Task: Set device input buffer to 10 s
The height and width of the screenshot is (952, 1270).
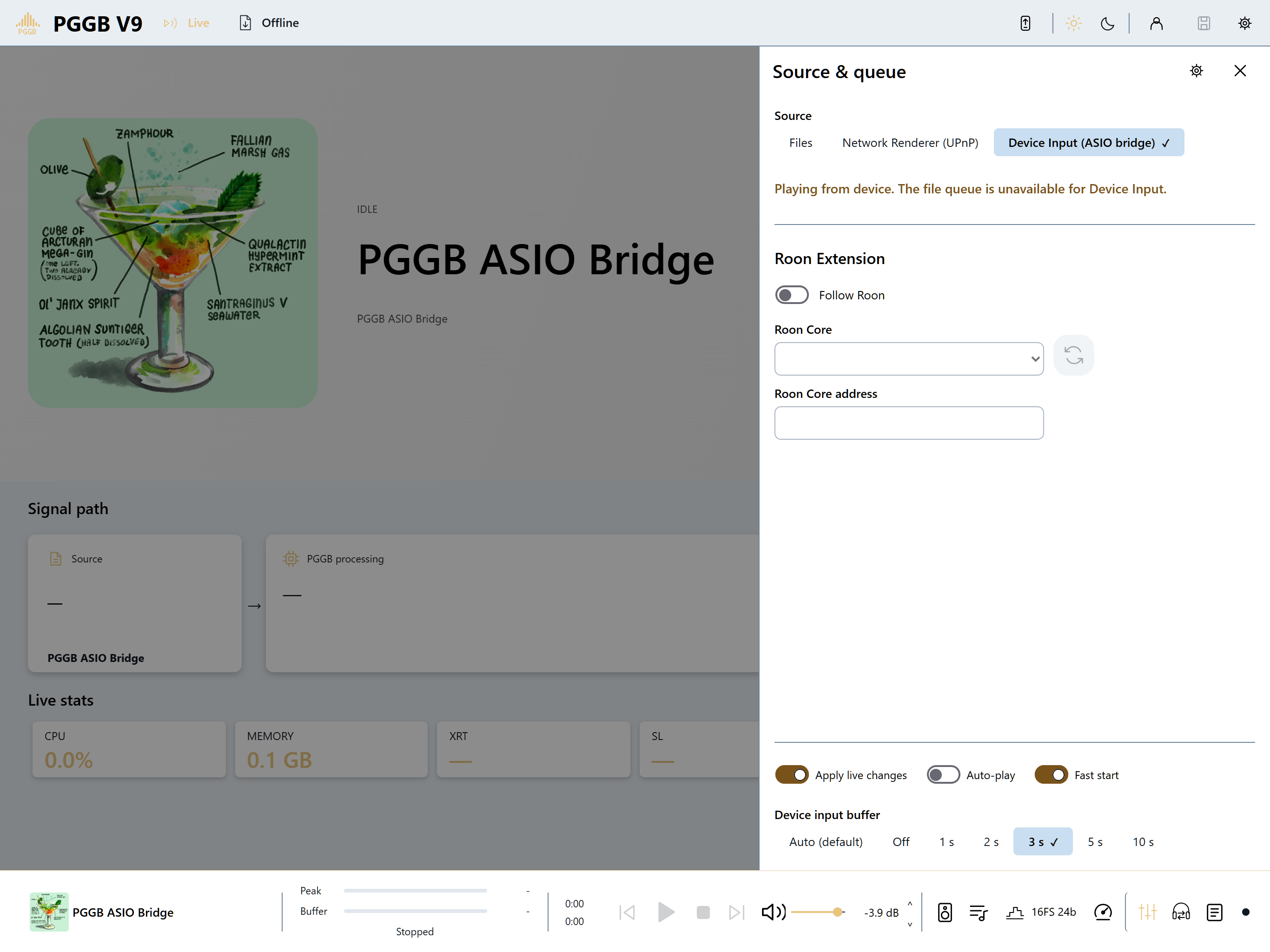Action: [1143, 841]
